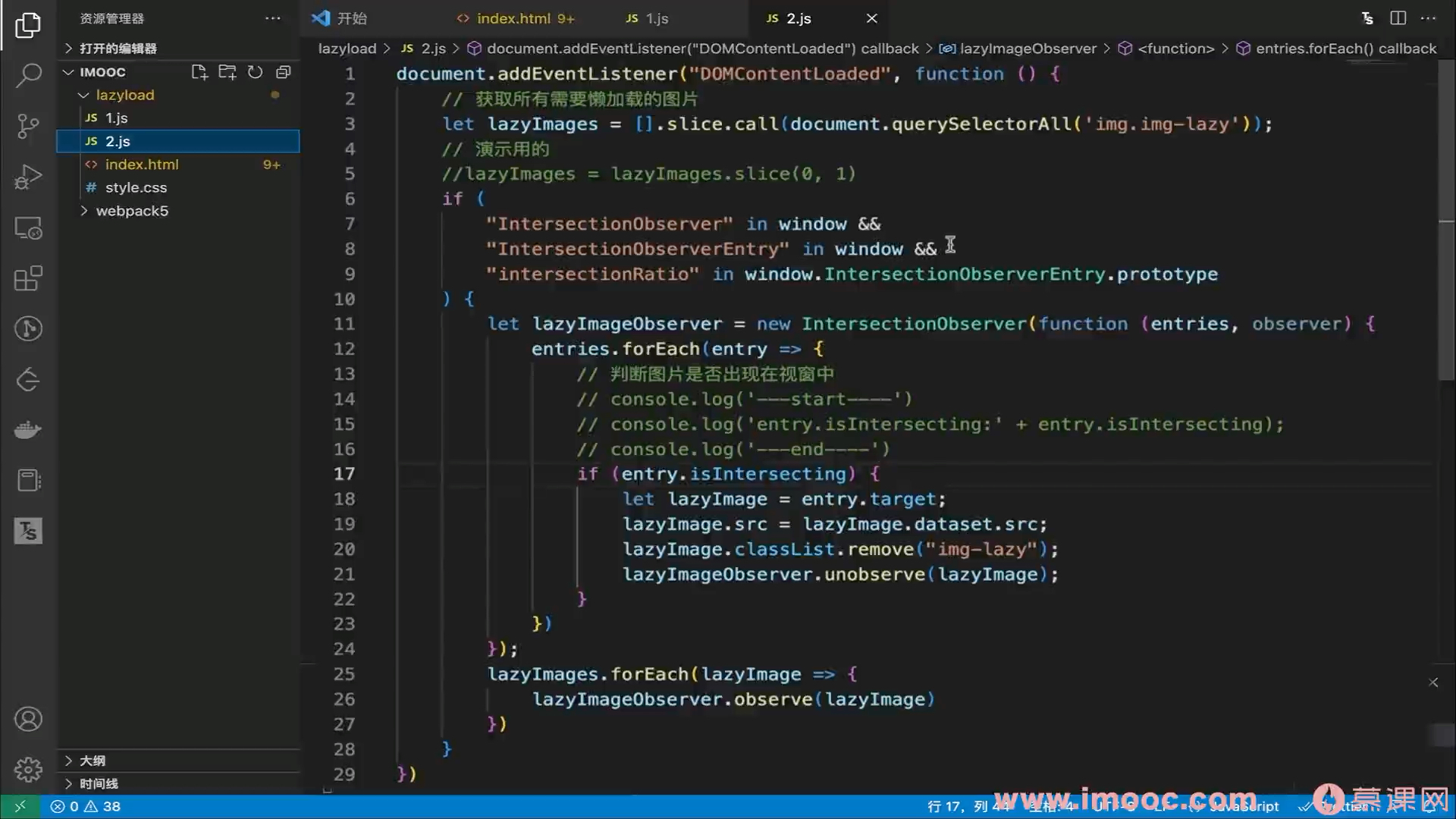
Task: Open the errors and warnings problems indicator
Action: pos(85,806)
